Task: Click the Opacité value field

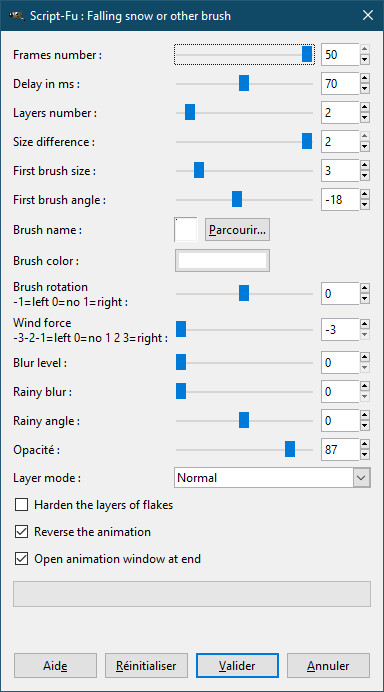Action: [x=340, y=449]
